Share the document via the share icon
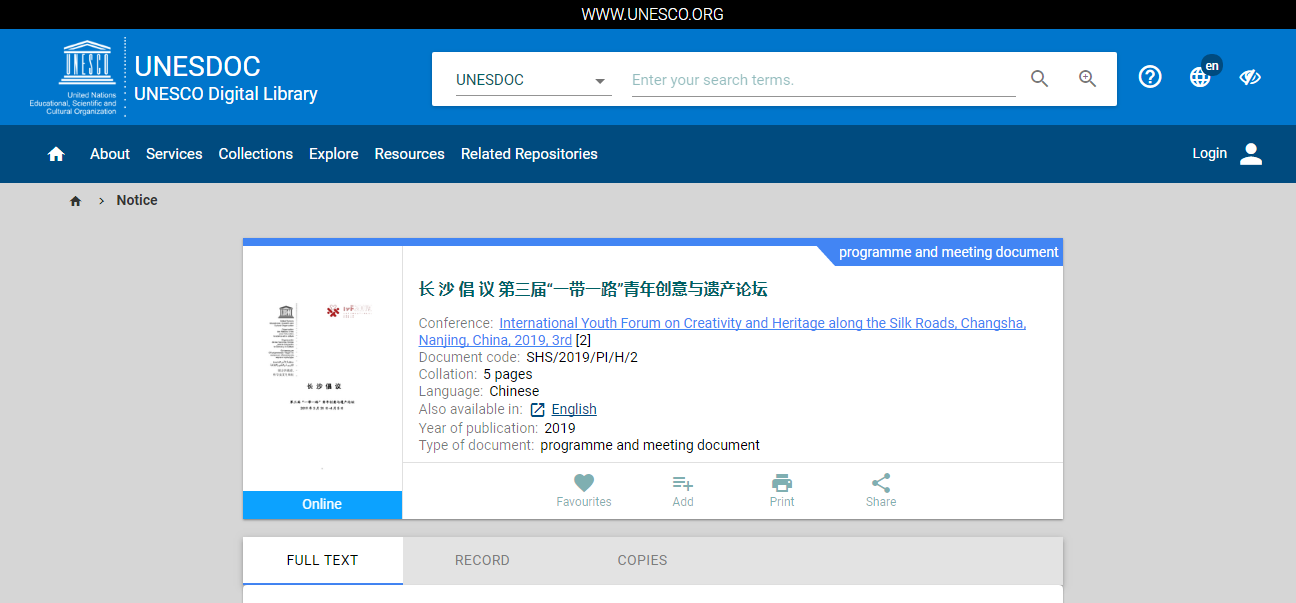Screen dimensions: 1296x603 881,483
